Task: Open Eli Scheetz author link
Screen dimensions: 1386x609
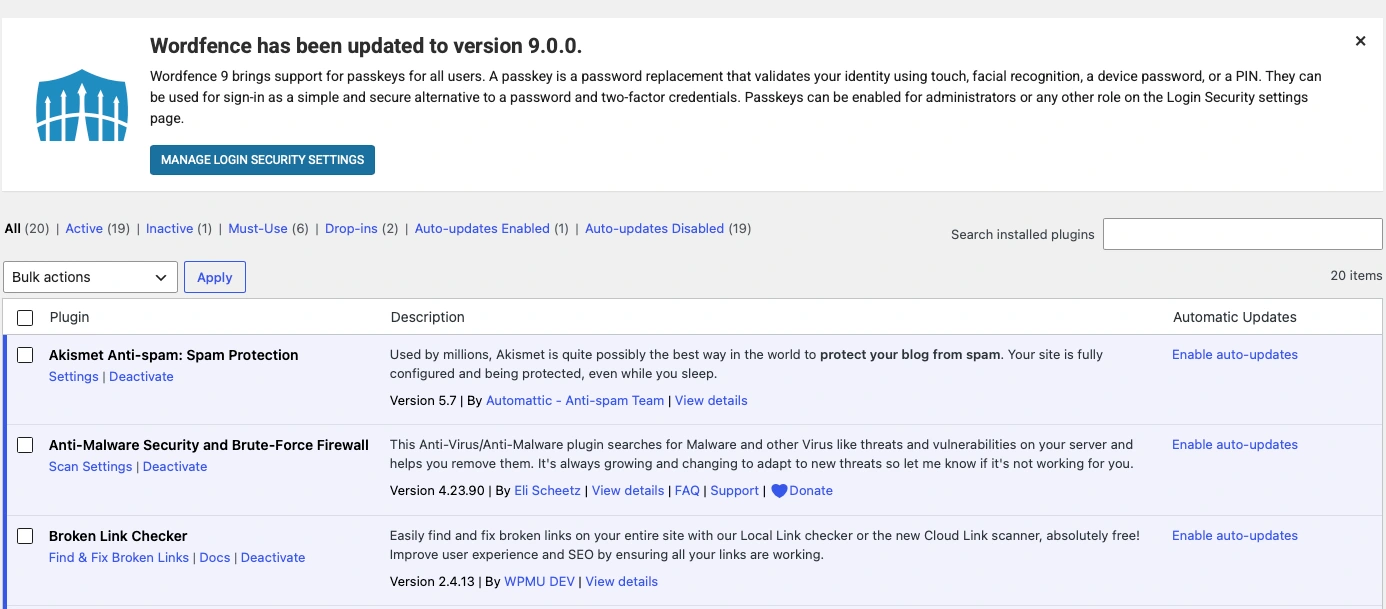Action: (547, 491)
